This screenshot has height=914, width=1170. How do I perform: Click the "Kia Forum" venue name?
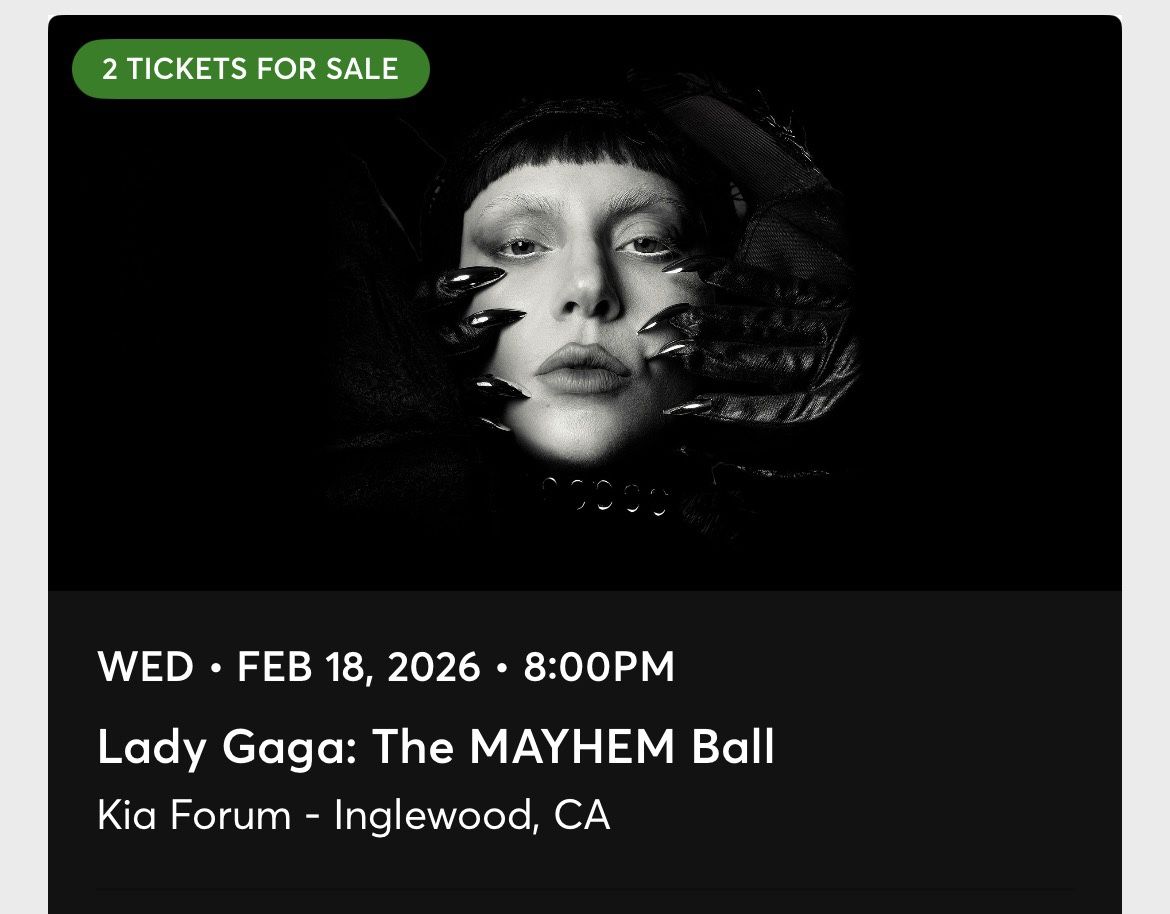[194, 815]
